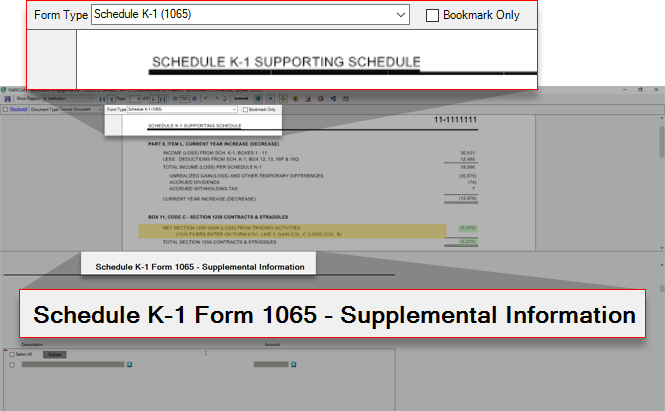665x411 pixels.
Task: Click the zoom in magnifier icon
Action: [x=195, y=99]
